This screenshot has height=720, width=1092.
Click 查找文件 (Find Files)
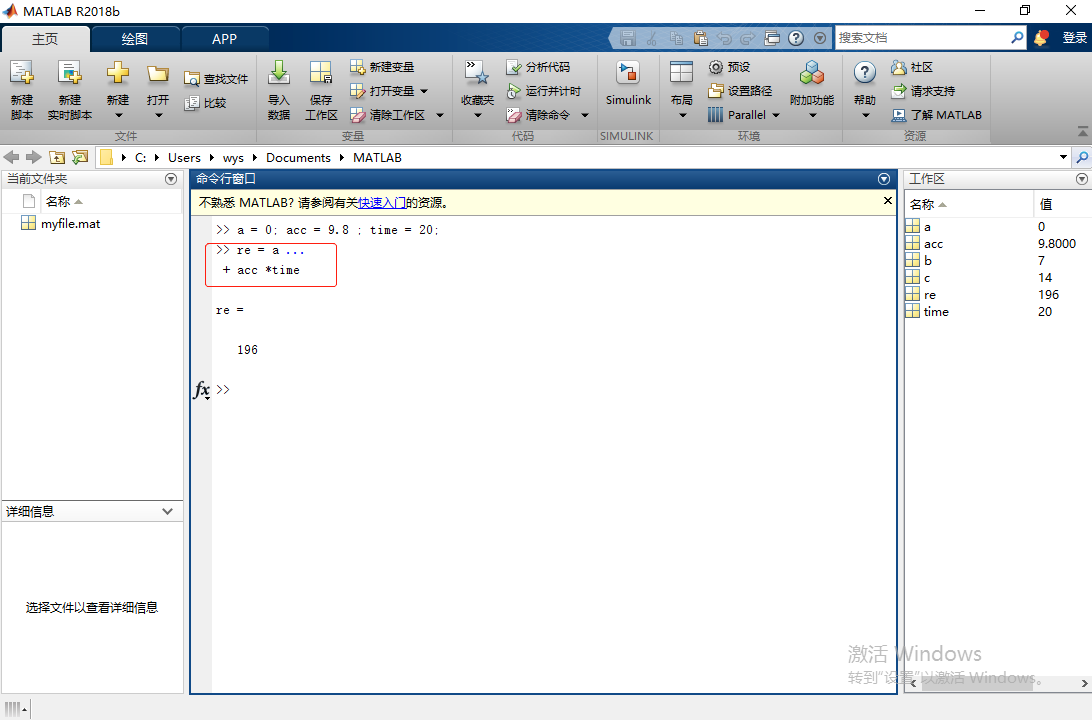(x=216, y=79)
